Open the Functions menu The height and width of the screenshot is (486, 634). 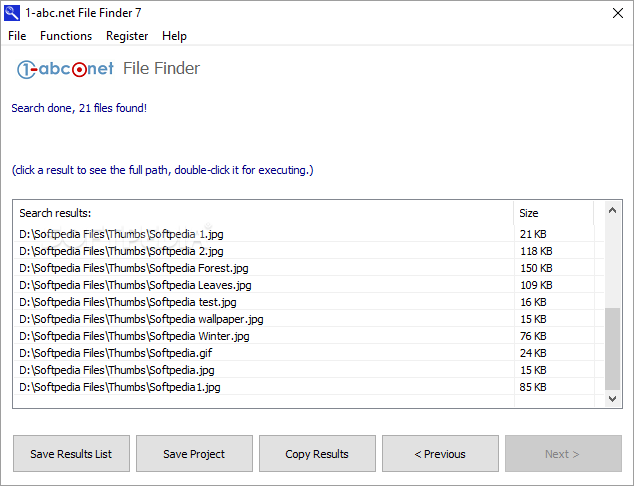(66, 36)
